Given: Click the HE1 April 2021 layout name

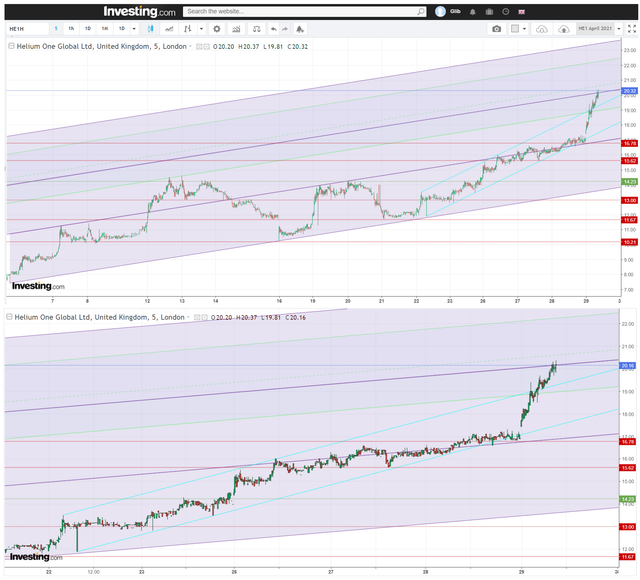Looking at the screenshot, I should pyautogui.click(x=595, y=29).
